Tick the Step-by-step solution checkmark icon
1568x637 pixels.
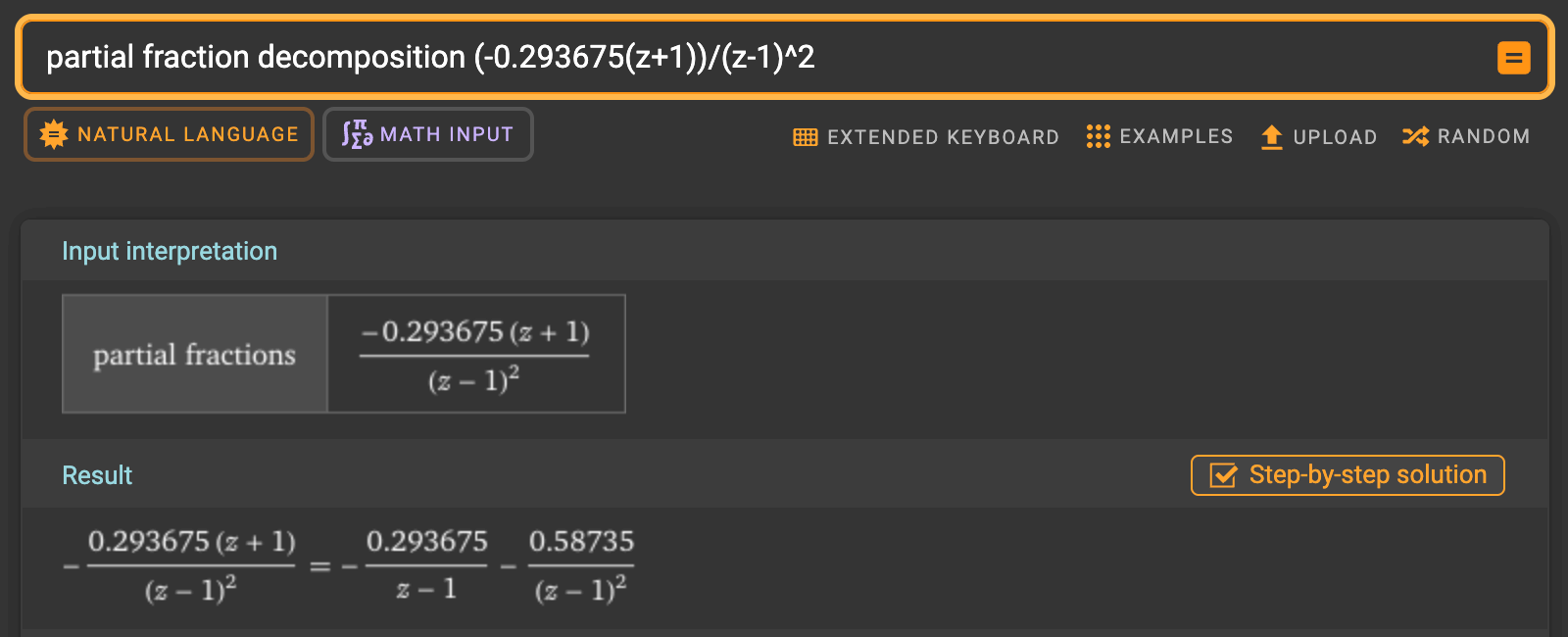[x=1223, y=475]
